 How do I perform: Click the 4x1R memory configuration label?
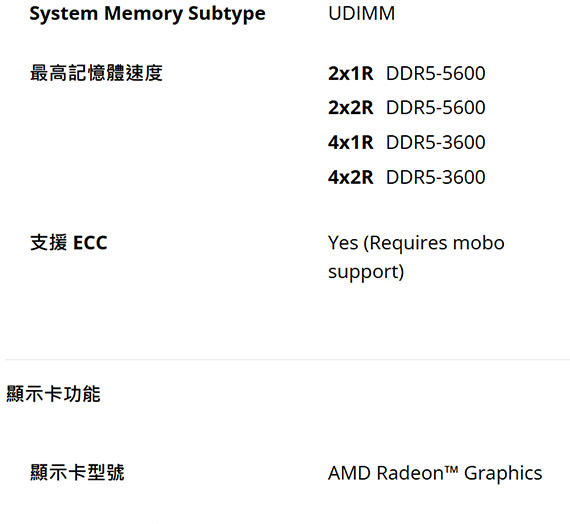pos(350,142)
